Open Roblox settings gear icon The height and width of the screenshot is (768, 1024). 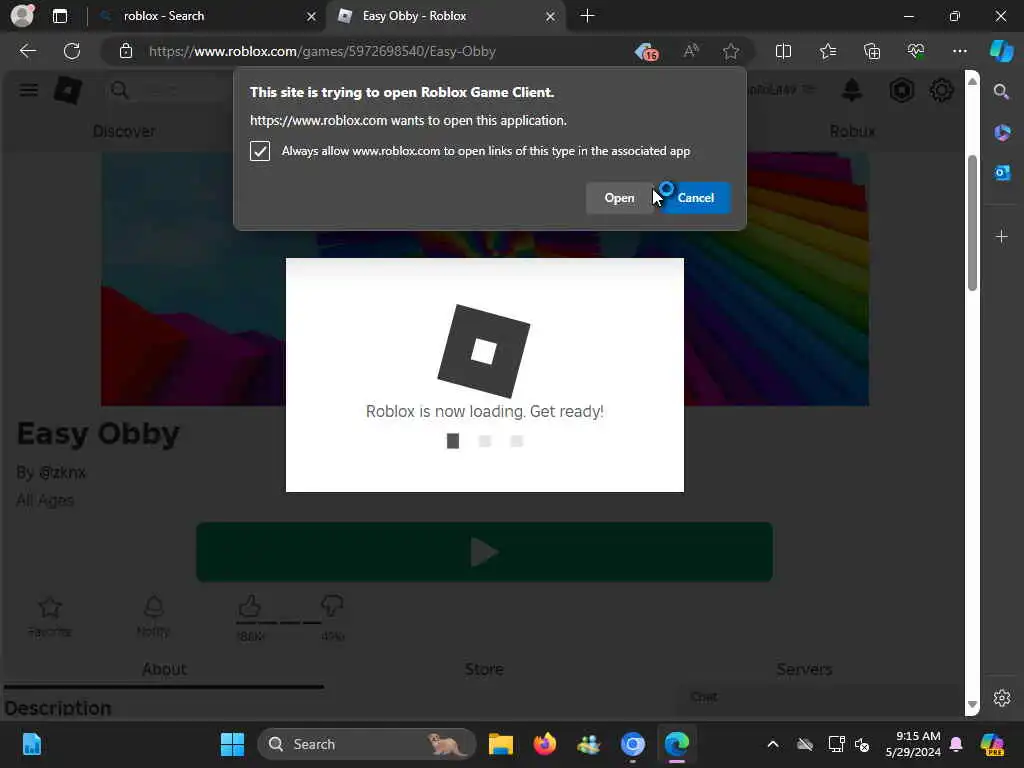click(941, 90)
